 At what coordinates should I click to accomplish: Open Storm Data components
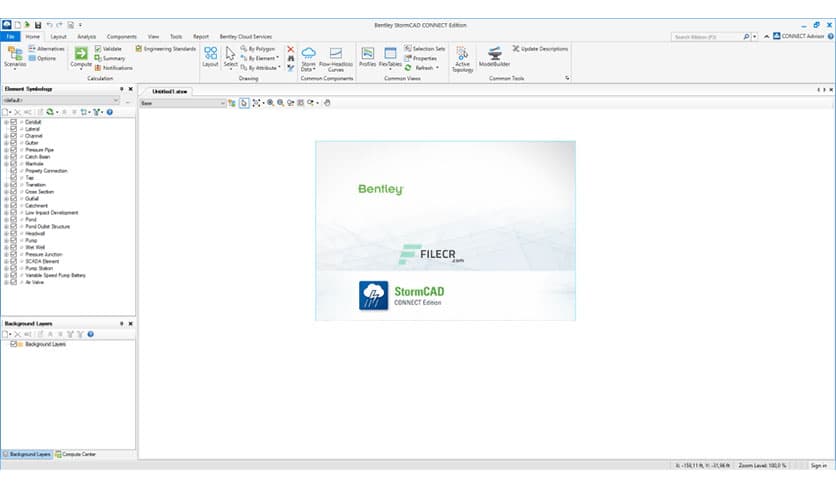click(x=308, y=59)
